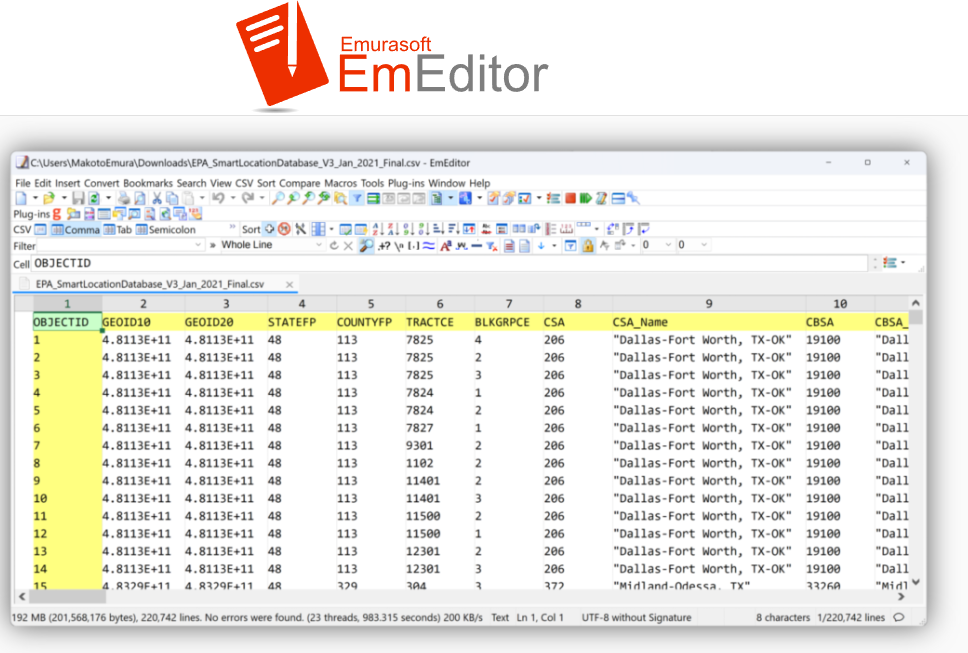Click the Abort (red no-symbol) icon in filter bar
968x653 pixels.
click(284, 229)
